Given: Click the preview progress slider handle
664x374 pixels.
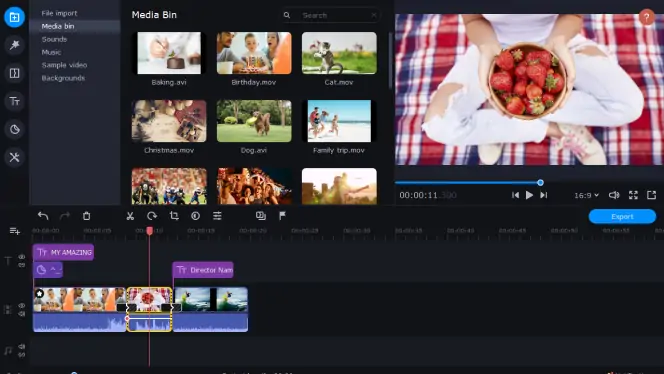Looking at the screenshot, I should click(x=540, y=183).
